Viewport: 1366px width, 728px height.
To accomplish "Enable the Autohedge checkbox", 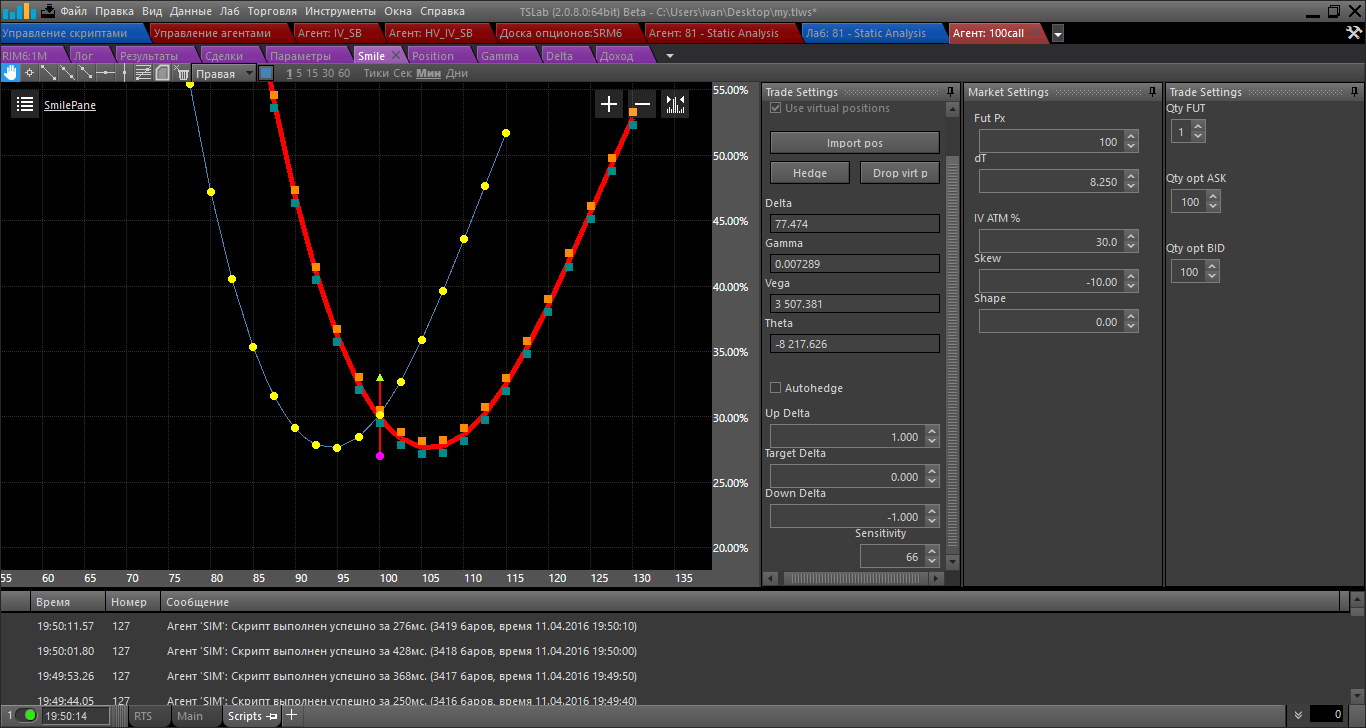I will (x=775, y=388).
